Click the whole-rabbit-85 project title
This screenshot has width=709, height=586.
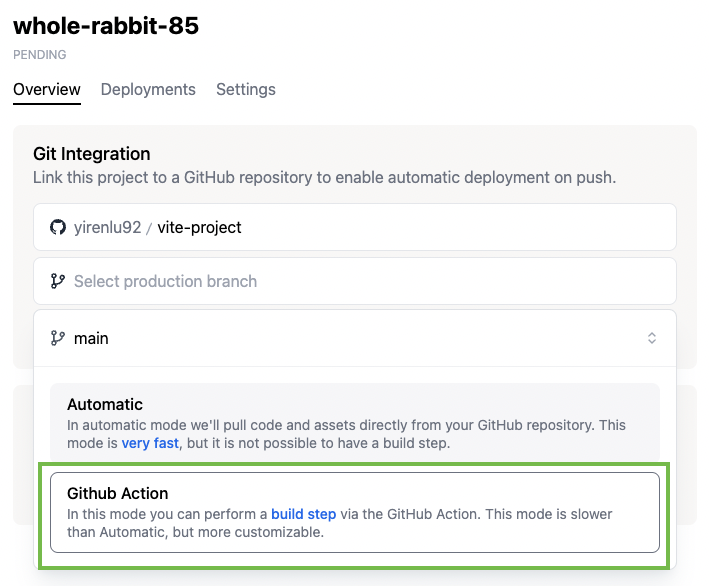point(106,26)
